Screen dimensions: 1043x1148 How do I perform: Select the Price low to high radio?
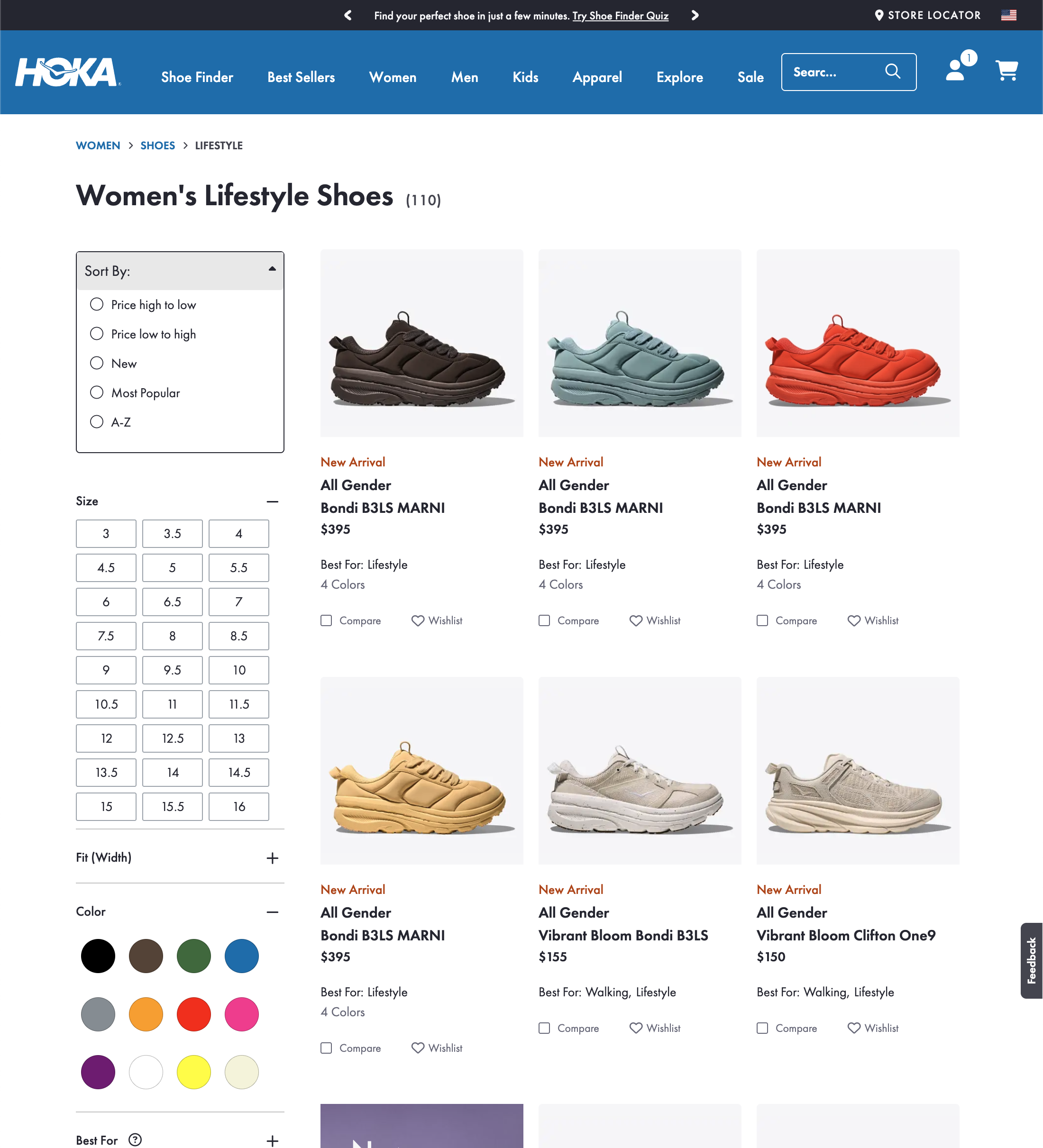click(x=97, y=334)
